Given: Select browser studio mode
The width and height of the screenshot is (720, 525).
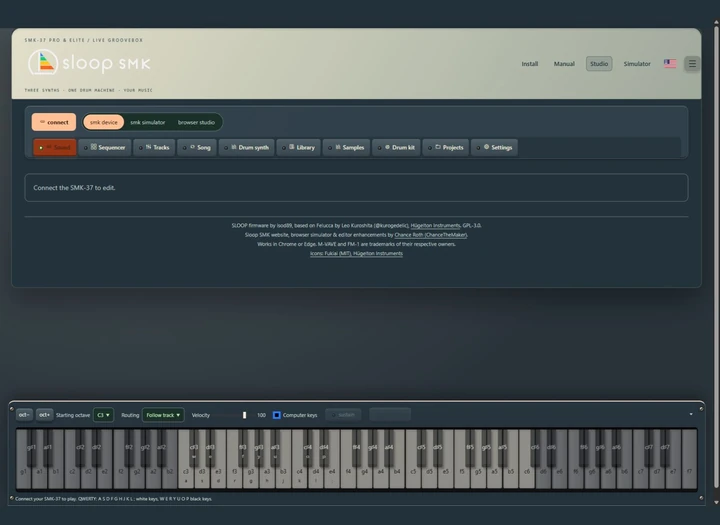Looking at the screenshot, I should [x=196, y=122].
